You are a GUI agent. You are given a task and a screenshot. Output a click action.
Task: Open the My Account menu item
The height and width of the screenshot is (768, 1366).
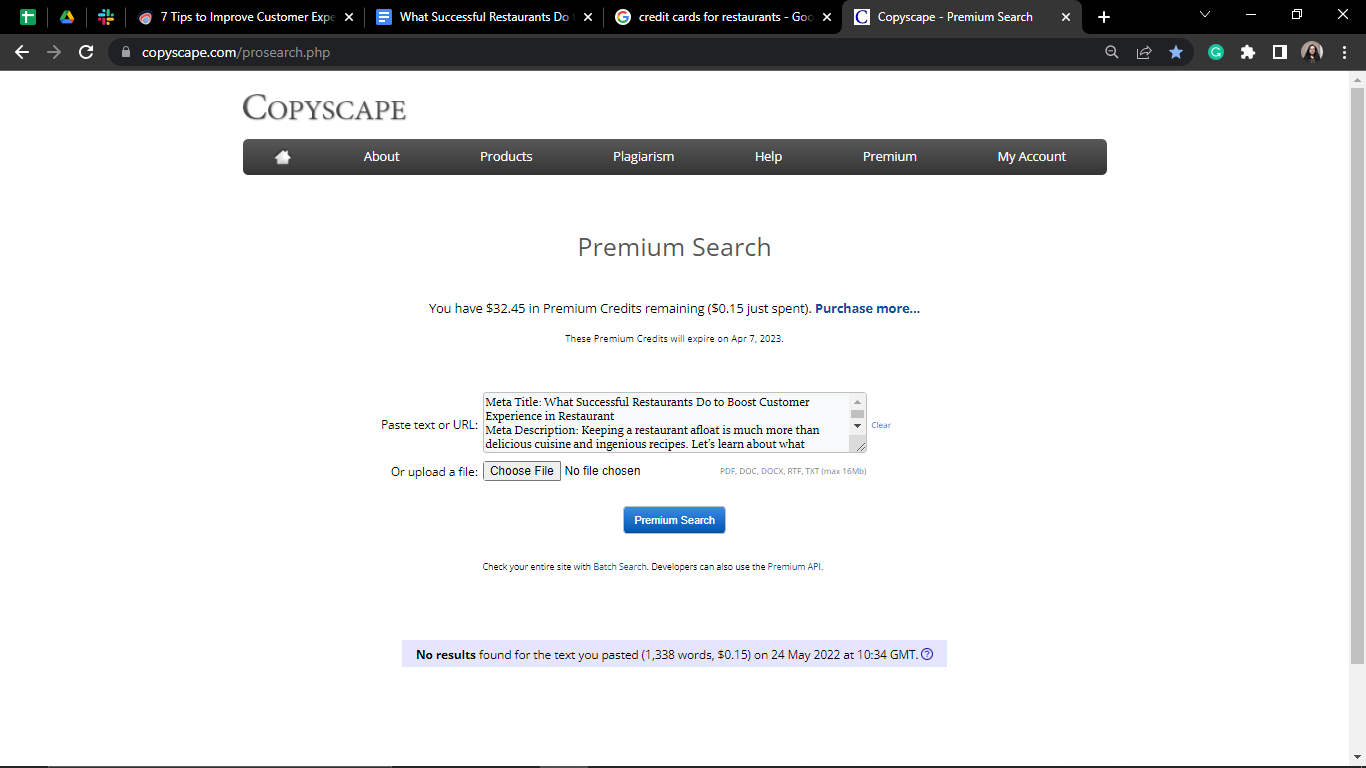(x=1032, y=157)
